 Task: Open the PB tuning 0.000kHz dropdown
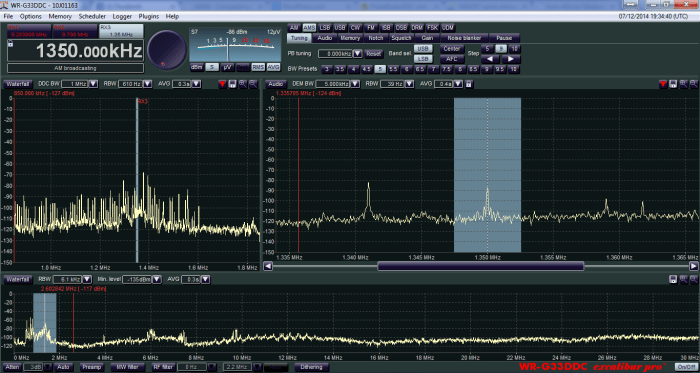358,54
